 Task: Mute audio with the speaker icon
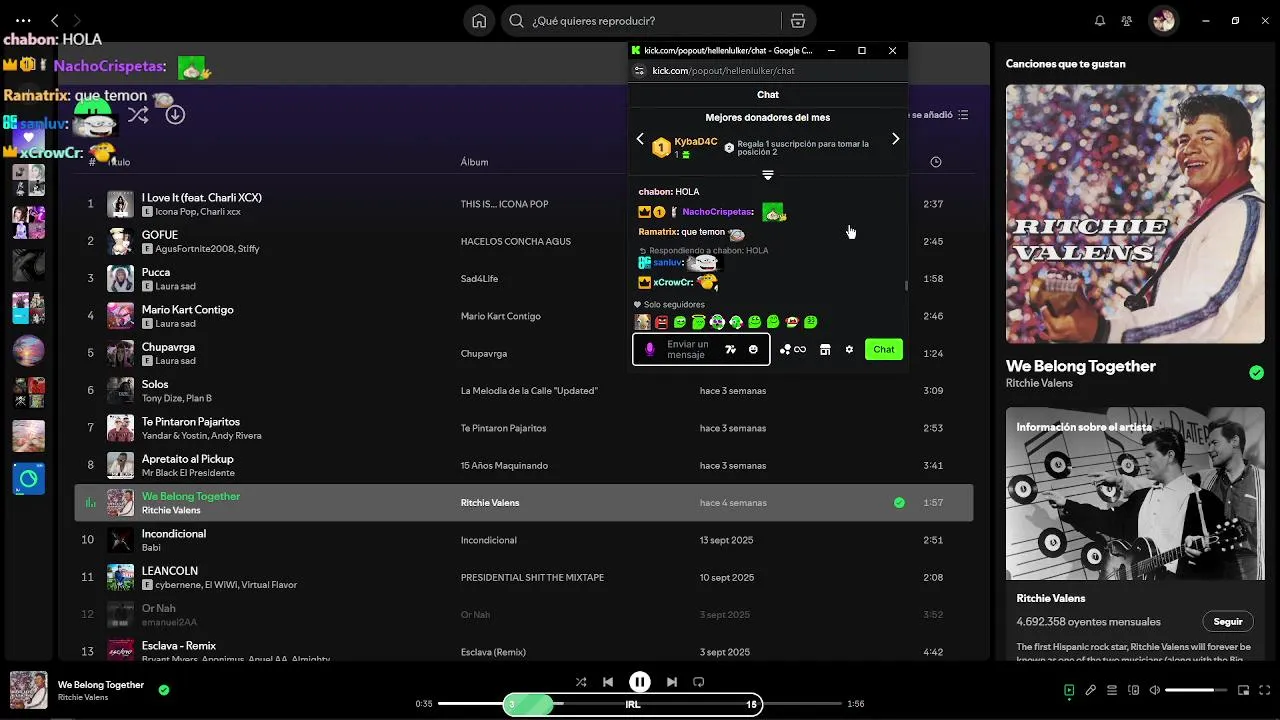click(x=1155, y=690)
